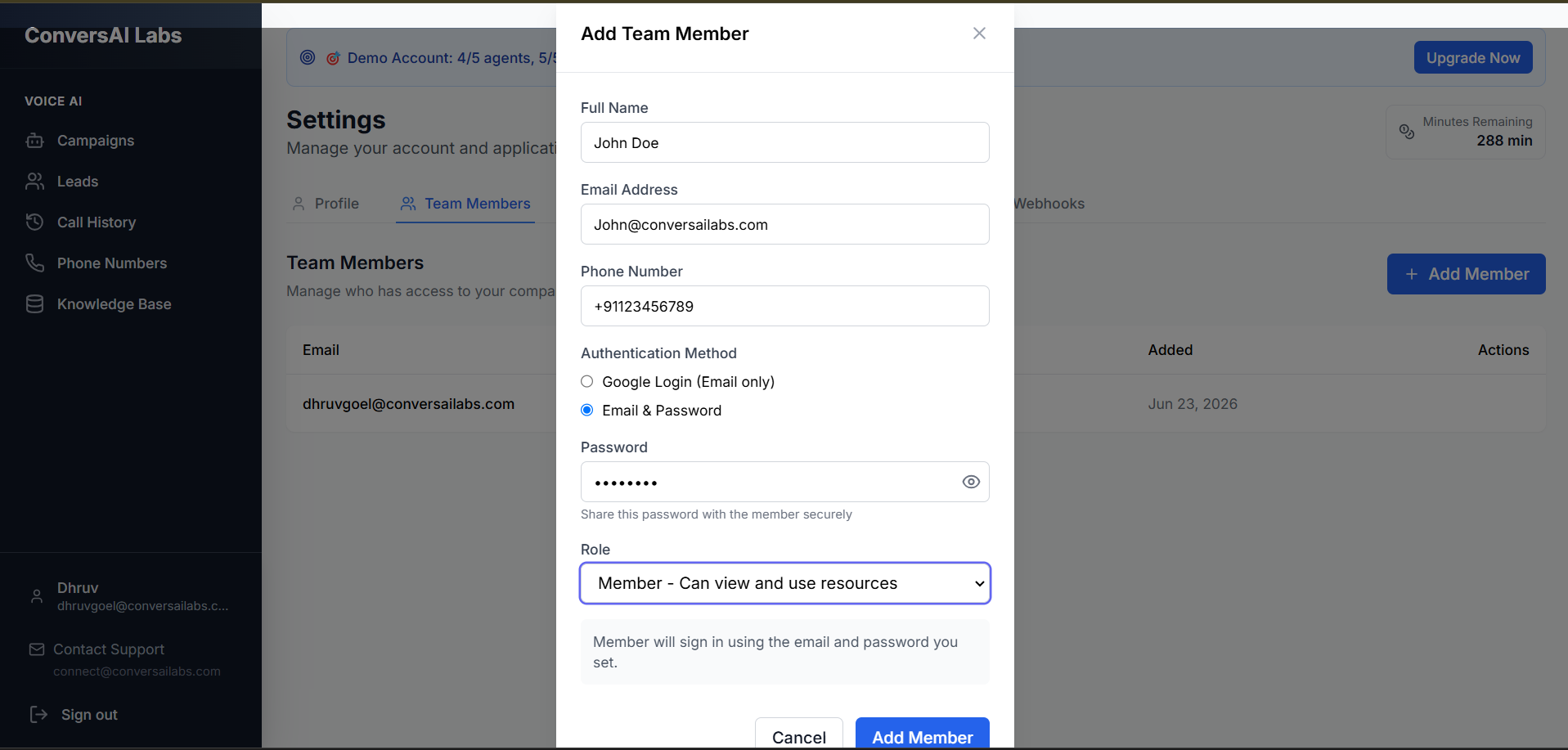Click the Jun 23, 2026 date
Screen dimensions: 1568x750
[x=1193, y=404]
